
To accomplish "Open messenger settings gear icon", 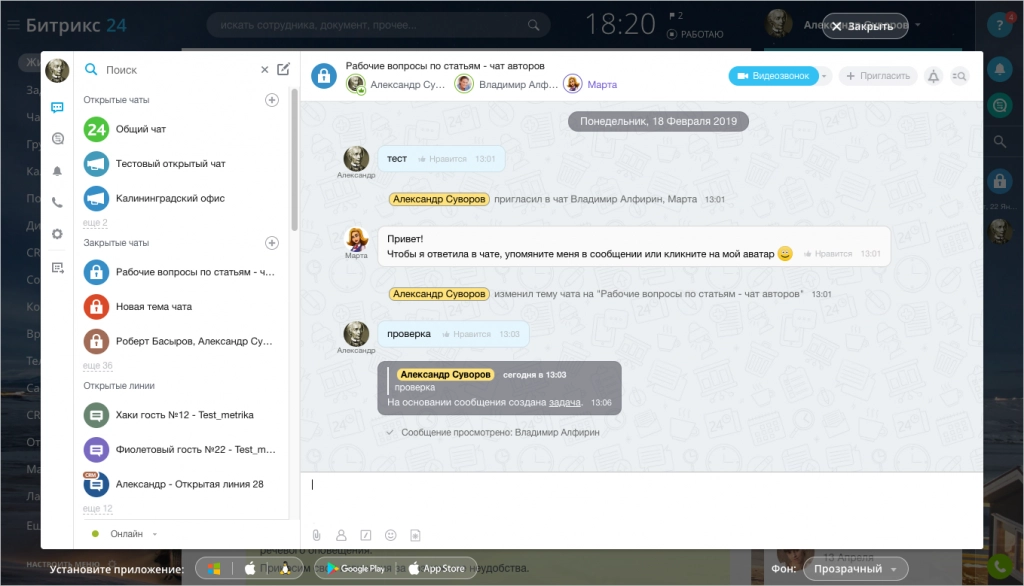I will click(x=57, y=234).
